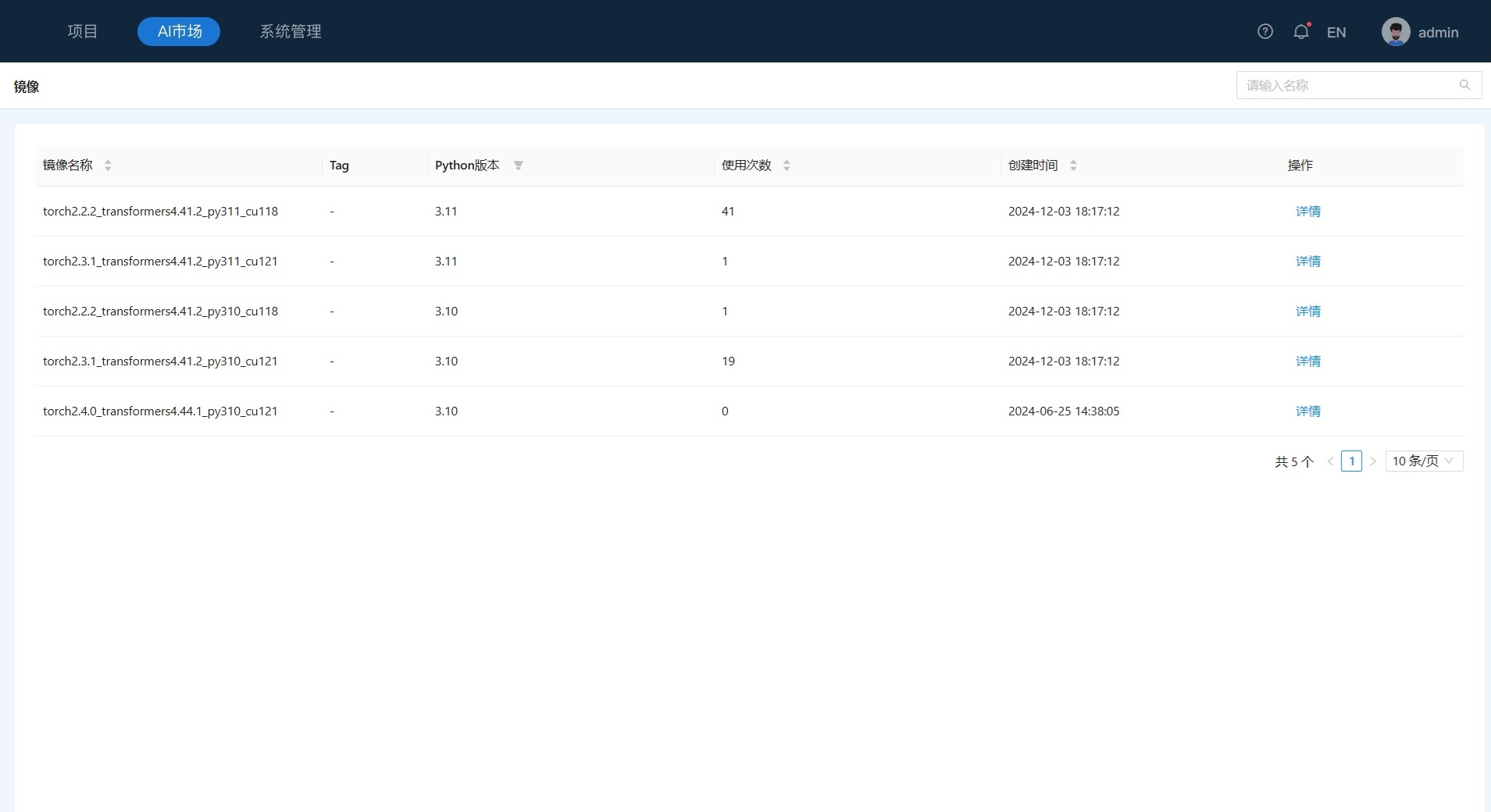1491x812 pixels.
Task: Open 详情 for torch2.2.2 py311_cu118 image
Action: tap(1307, 212)
